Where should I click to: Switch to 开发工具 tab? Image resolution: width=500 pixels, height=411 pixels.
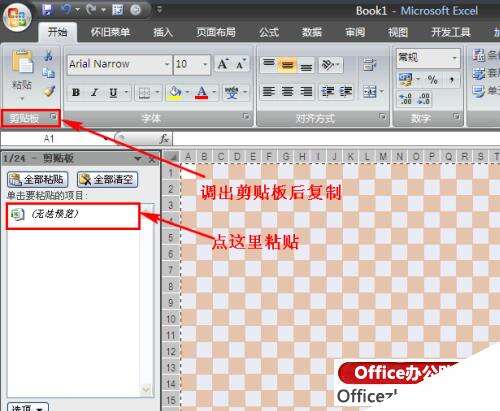tap(451, 32)
